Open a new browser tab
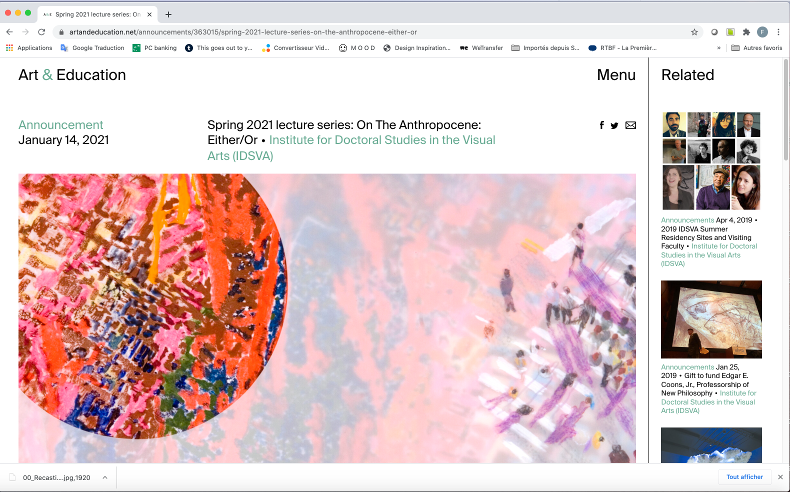Viewport: 790px width, 492px height. (x=168, y=14)
